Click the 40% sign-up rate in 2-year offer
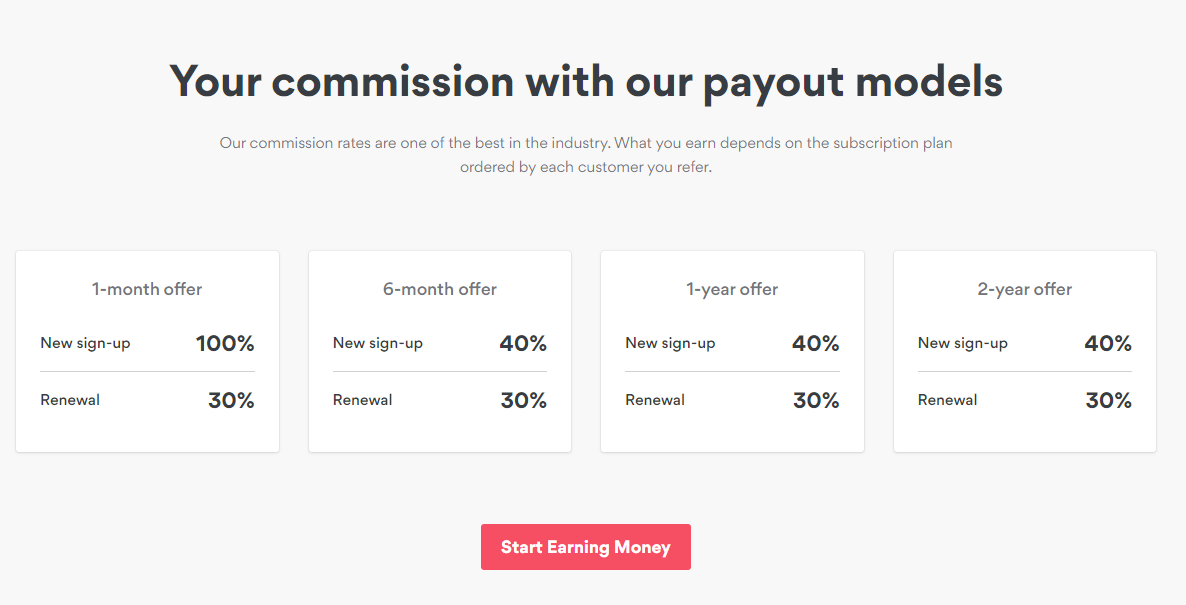The height and width of the screenshot is (605, 1186). click(x=1108, y=343)
